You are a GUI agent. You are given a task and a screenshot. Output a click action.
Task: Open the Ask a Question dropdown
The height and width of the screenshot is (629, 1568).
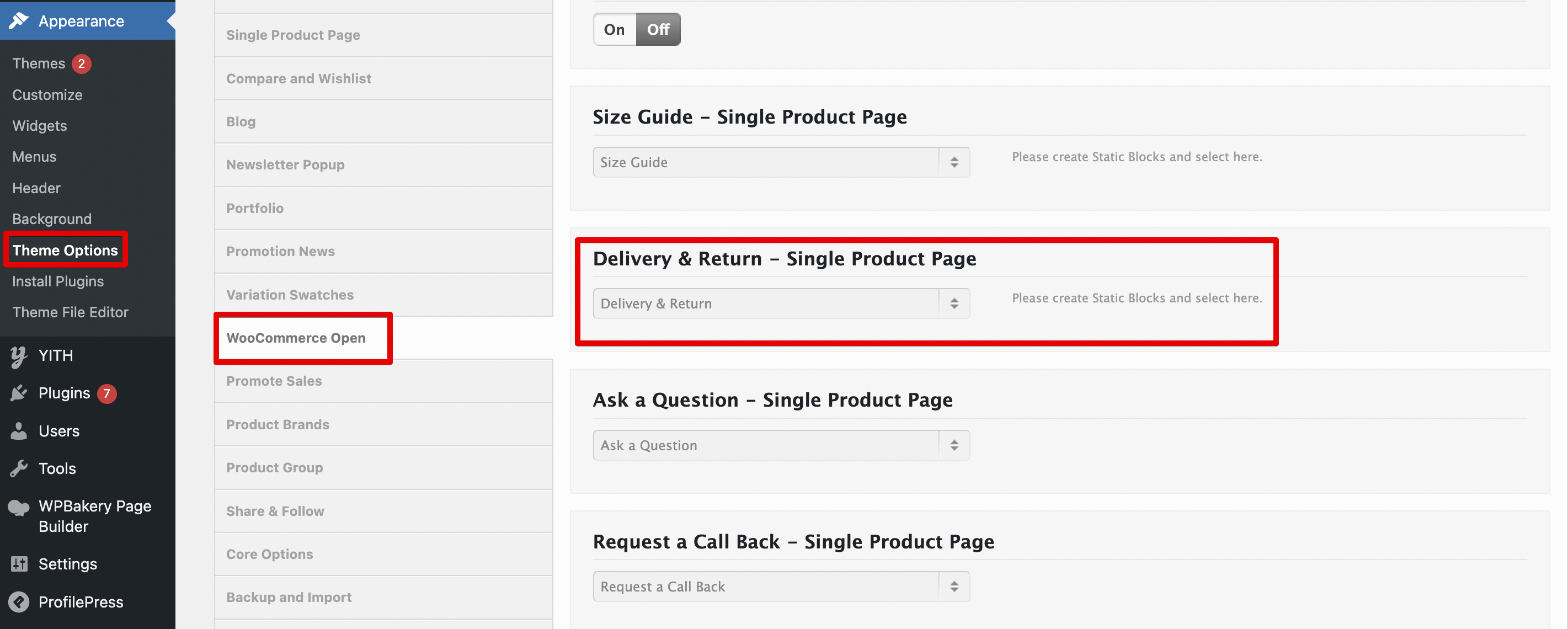tap(781, 445)
